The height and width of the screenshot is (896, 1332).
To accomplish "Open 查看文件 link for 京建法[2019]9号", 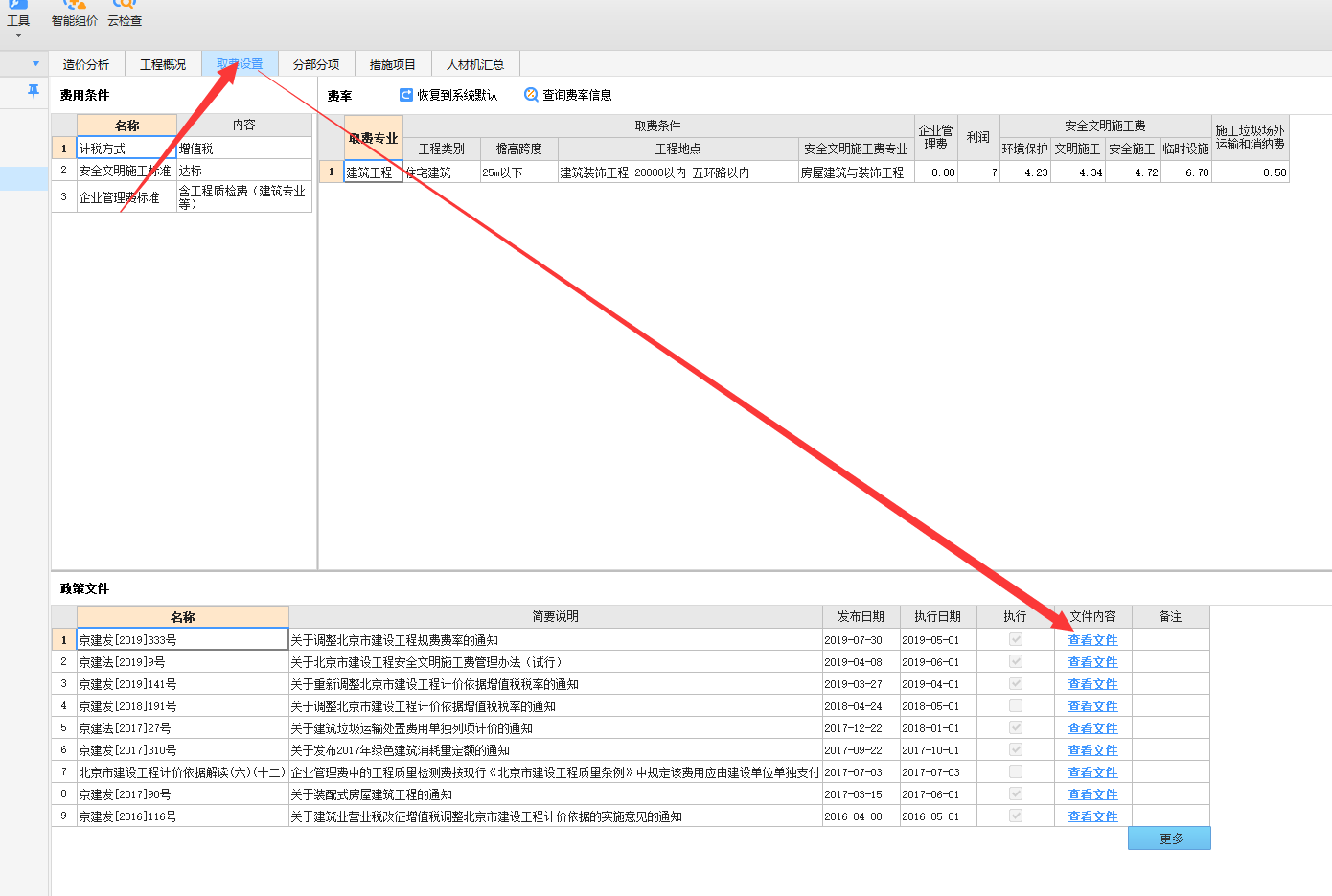I will pyautogui.click(x=1092, y=662).
